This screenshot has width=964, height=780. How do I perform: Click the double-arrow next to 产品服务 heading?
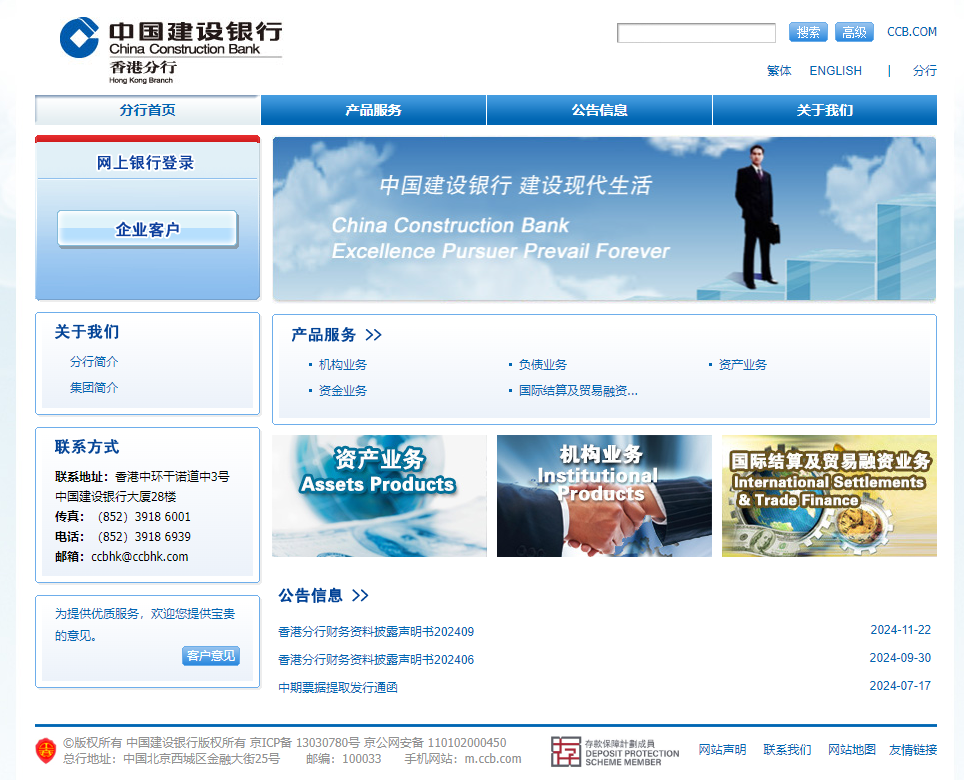[x=373, y=335]
